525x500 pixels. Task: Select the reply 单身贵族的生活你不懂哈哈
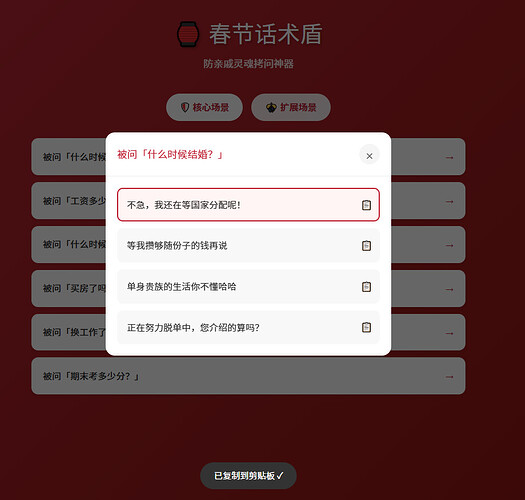tap(248, 287)
